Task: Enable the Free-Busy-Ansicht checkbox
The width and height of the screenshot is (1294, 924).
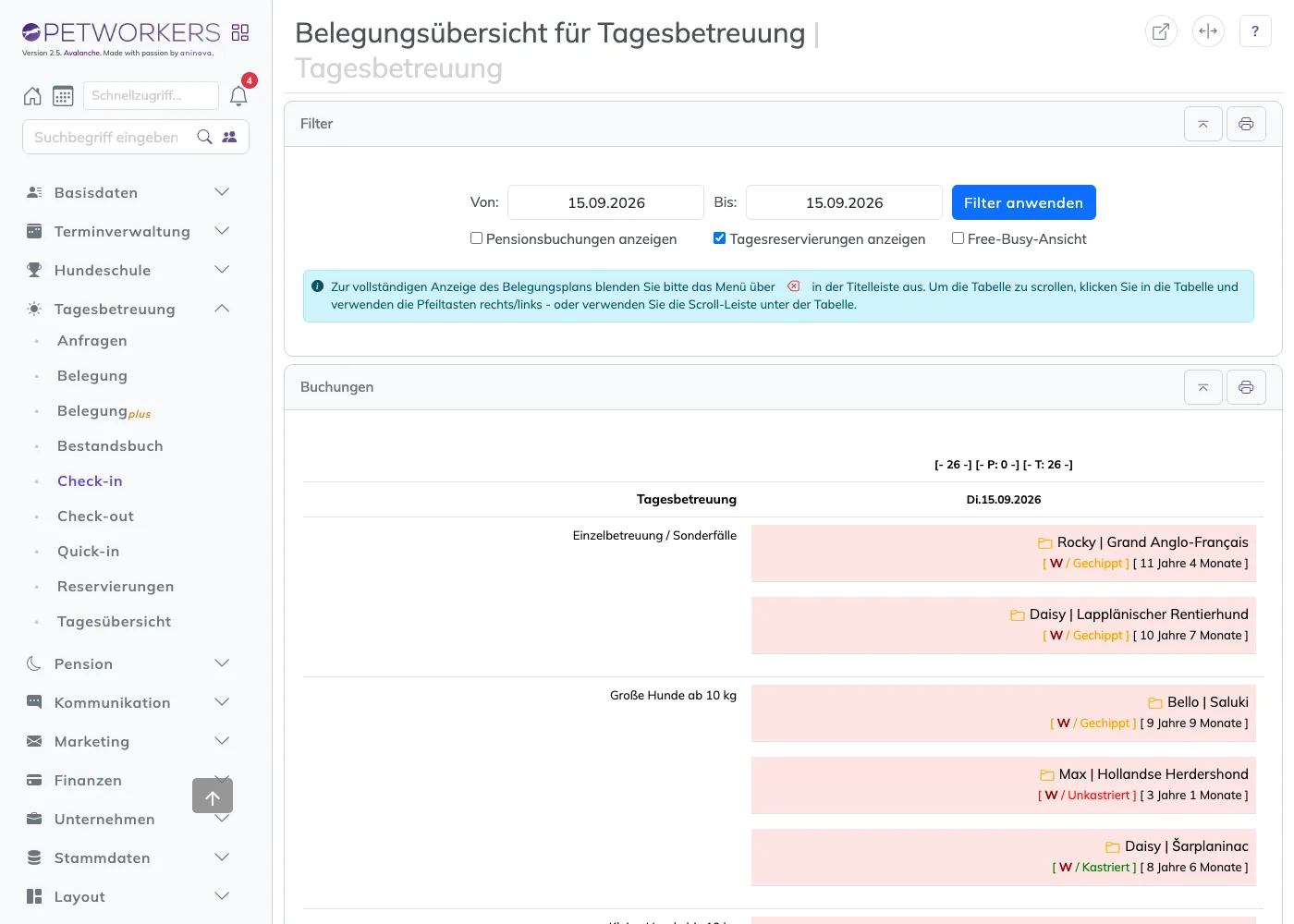Action: pyautogui.click(x=958, y=238)
